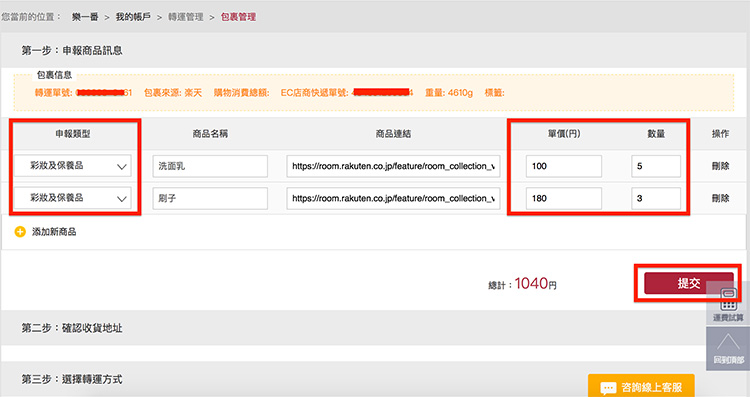Click the 申報類型 column header
The width and height of the screenshot is (750, 397).
pyautogui.click(x=73, y=134)
